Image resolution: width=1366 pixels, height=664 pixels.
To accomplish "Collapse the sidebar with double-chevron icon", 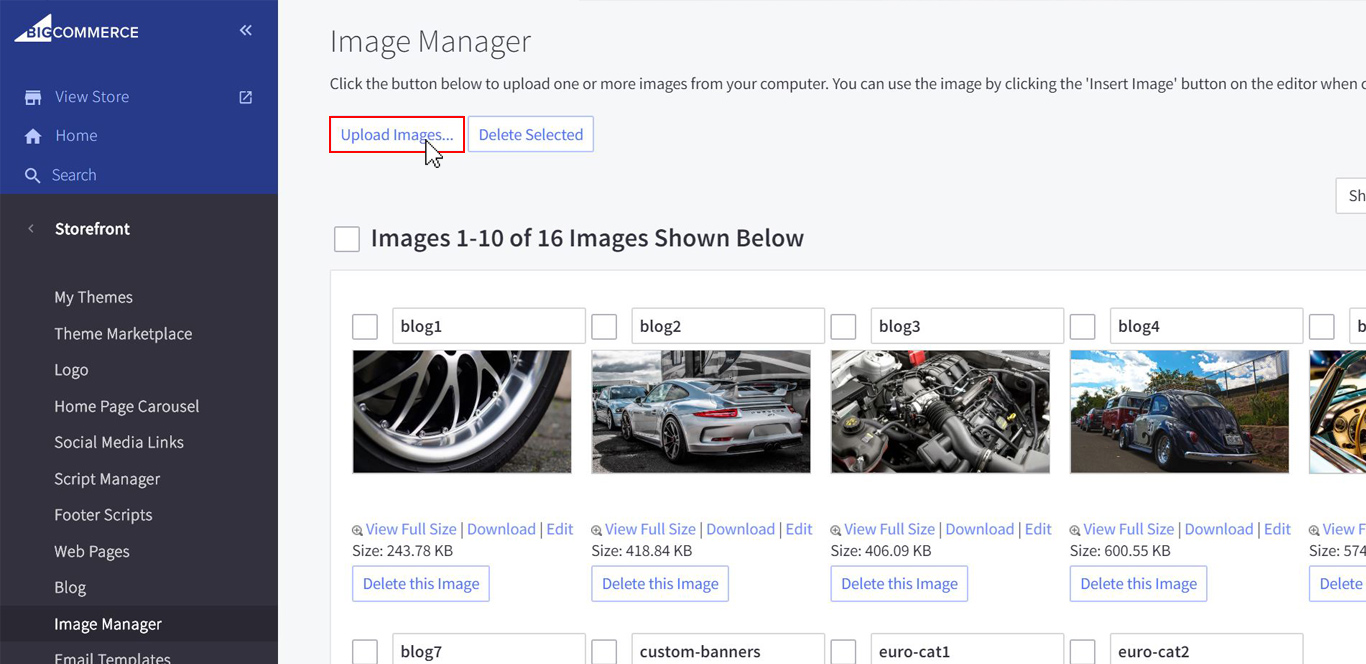I will [x=246, y=31].
